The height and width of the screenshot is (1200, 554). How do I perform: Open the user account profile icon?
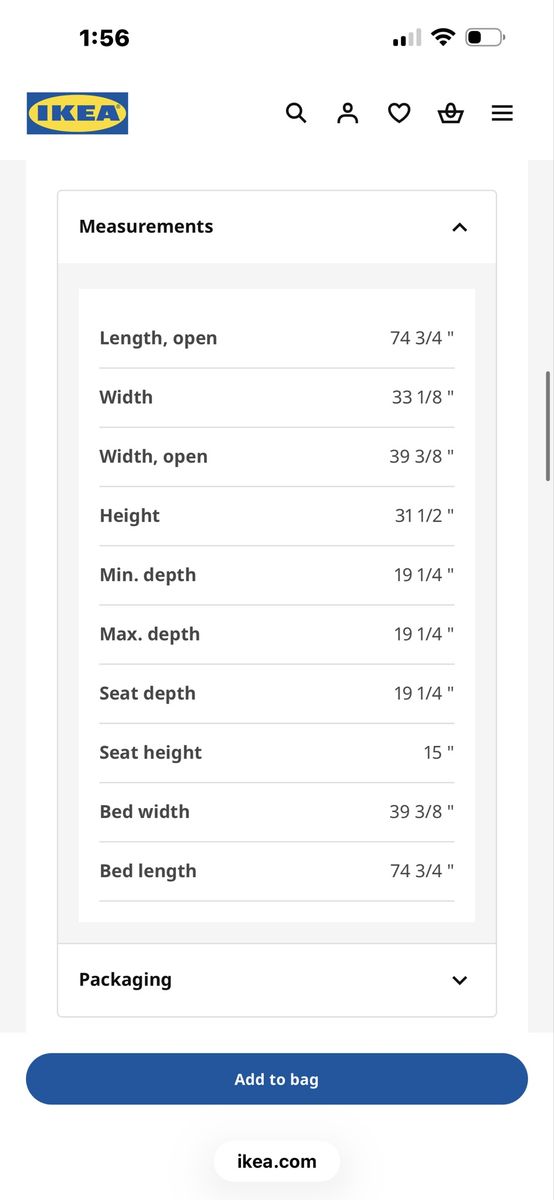coord(347,113)
